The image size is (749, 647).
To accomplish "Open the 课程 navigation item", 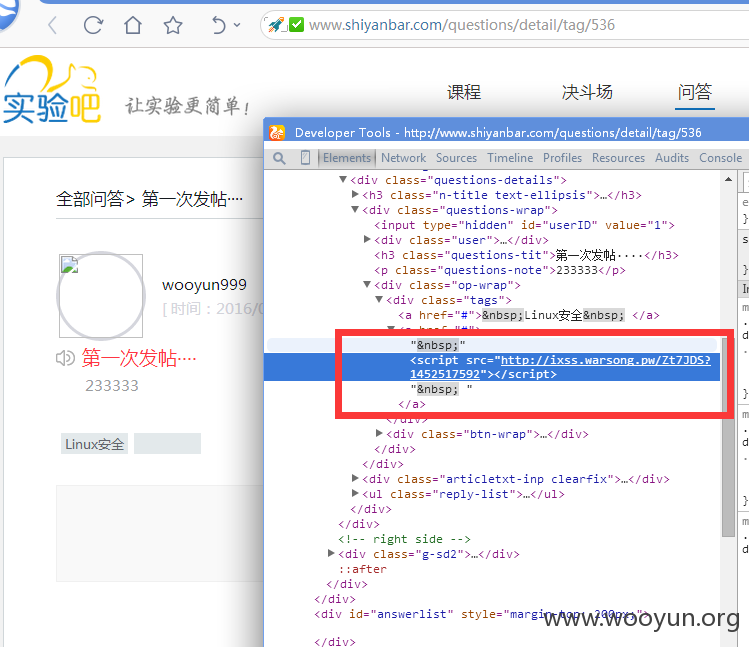I will 464,92.
